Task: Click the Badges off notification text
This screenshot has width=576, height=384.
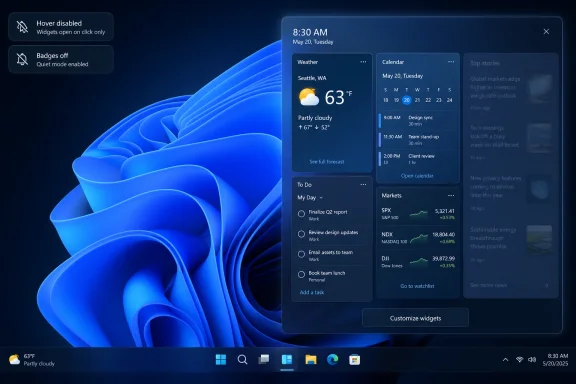Action: coord(62,60)
